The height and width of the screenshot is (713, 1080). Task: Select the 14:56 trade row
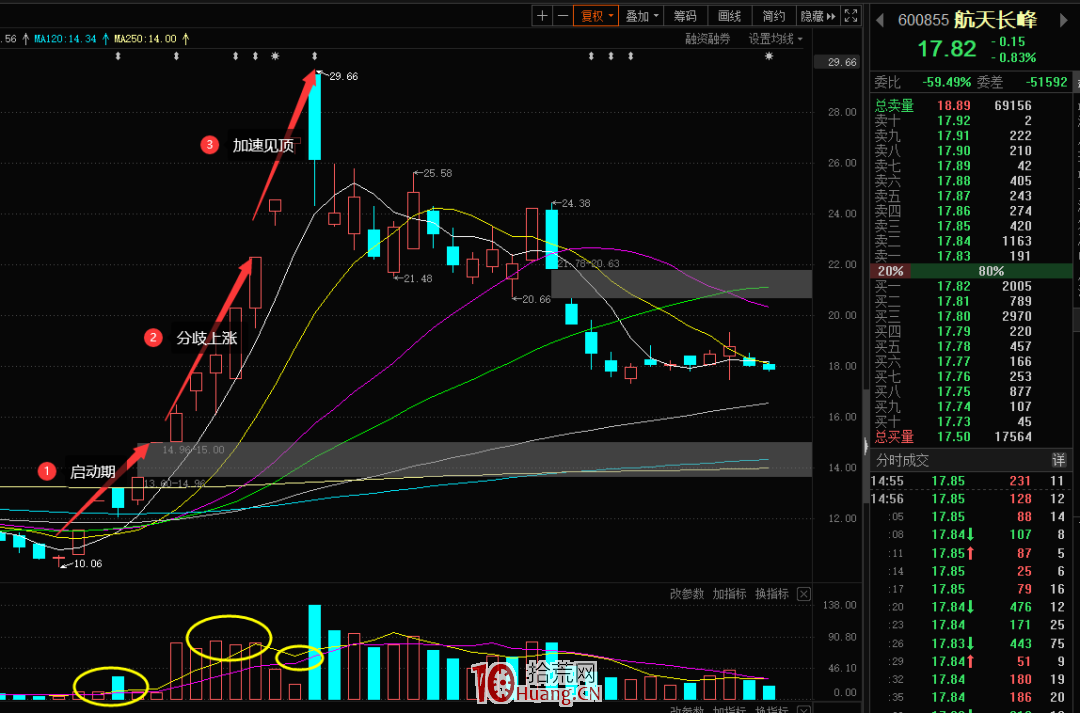tap(970, 499)
